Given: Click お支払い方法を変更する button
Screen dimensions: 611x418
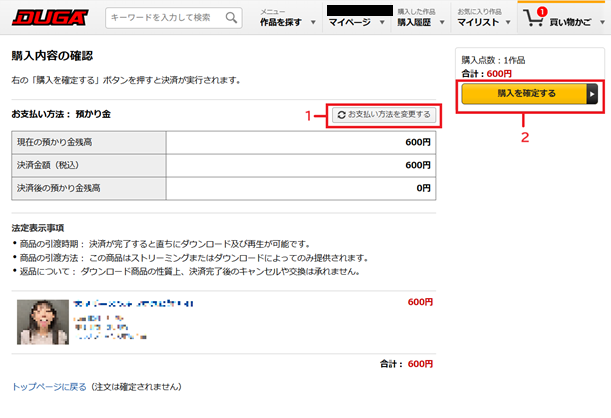Looking at the screenshot, I should click(x=384, y=115).
